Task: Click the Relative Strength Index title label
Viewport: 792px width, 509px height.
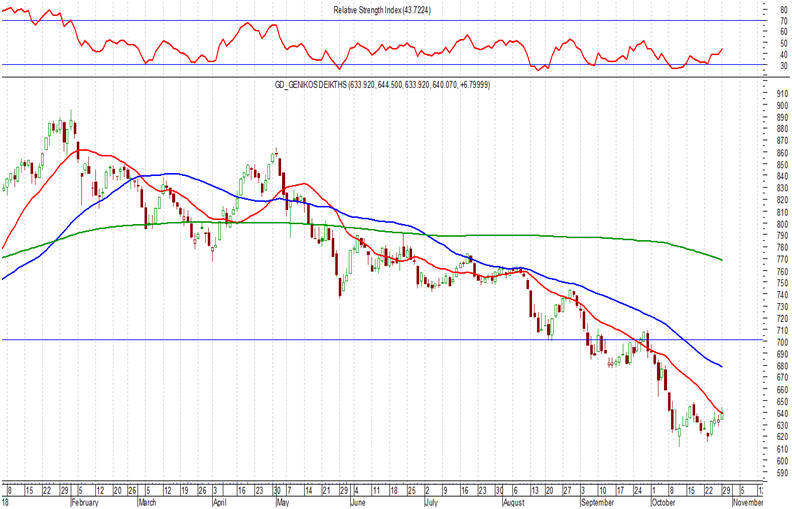Action: [x=382, y=10]
